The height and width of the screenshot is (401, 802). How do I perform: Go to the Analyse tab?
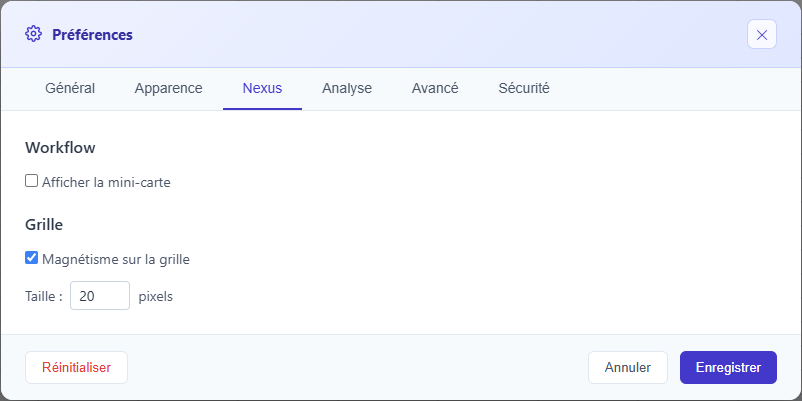(x=347, y=88)
